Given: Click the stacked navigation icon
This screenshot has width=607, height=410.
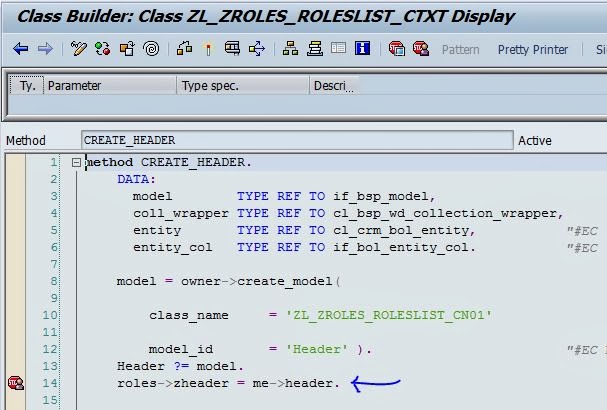Looking at the screenshot, I should coord(315,49).
